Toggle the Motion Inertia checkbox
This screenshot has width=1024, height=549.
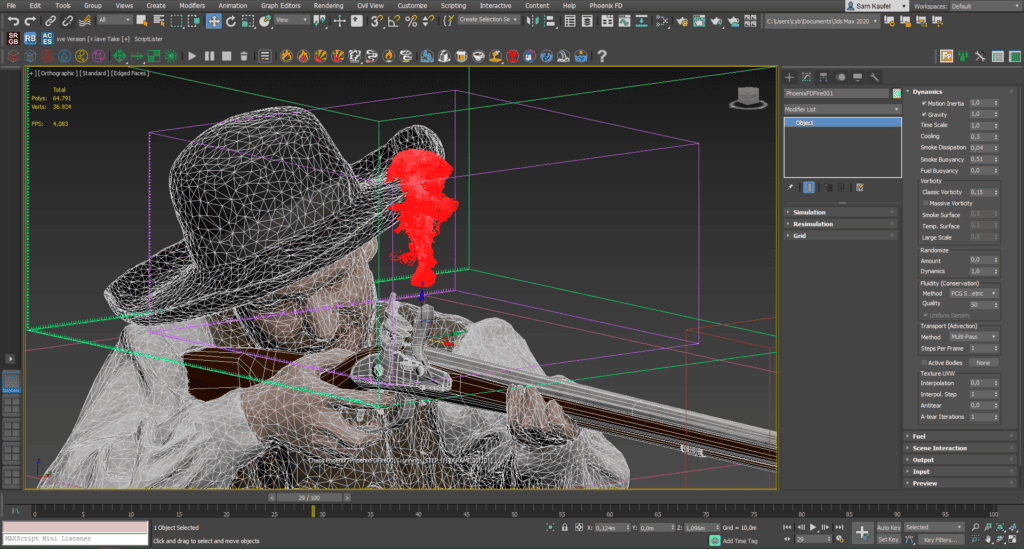[924, 103]
